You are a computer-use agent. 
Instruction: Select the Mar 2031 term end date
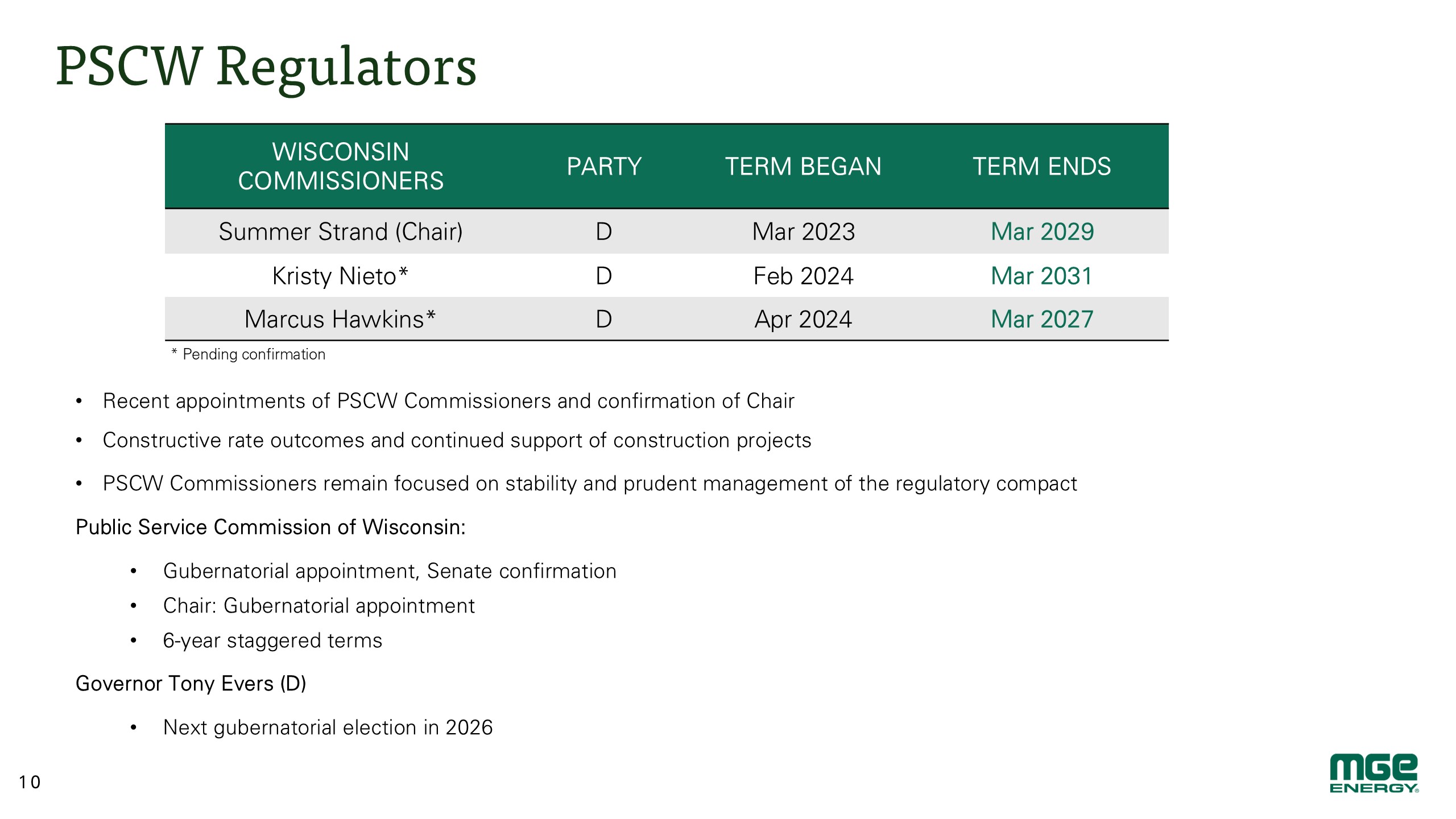point(1041,276)
